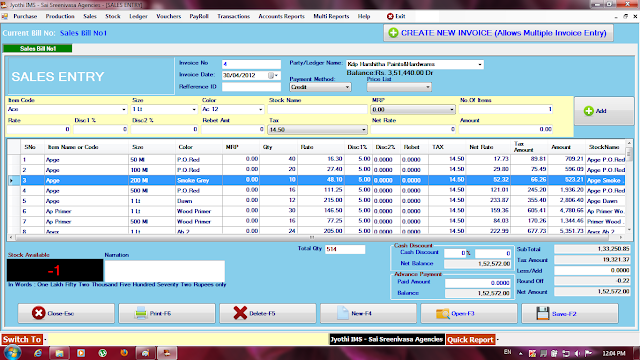This screenshot has width=640, height=360.
Task: Expand the Tax 14.50 dropdown
Action: pyautogui.click(x=363, y=130)
